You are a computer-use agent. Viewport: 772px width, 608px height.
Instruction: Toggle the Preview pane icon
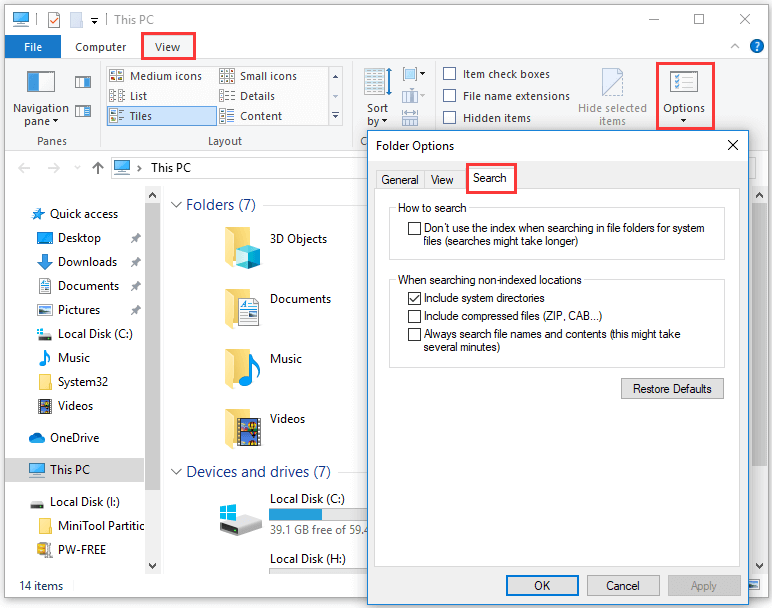point(83,82)
